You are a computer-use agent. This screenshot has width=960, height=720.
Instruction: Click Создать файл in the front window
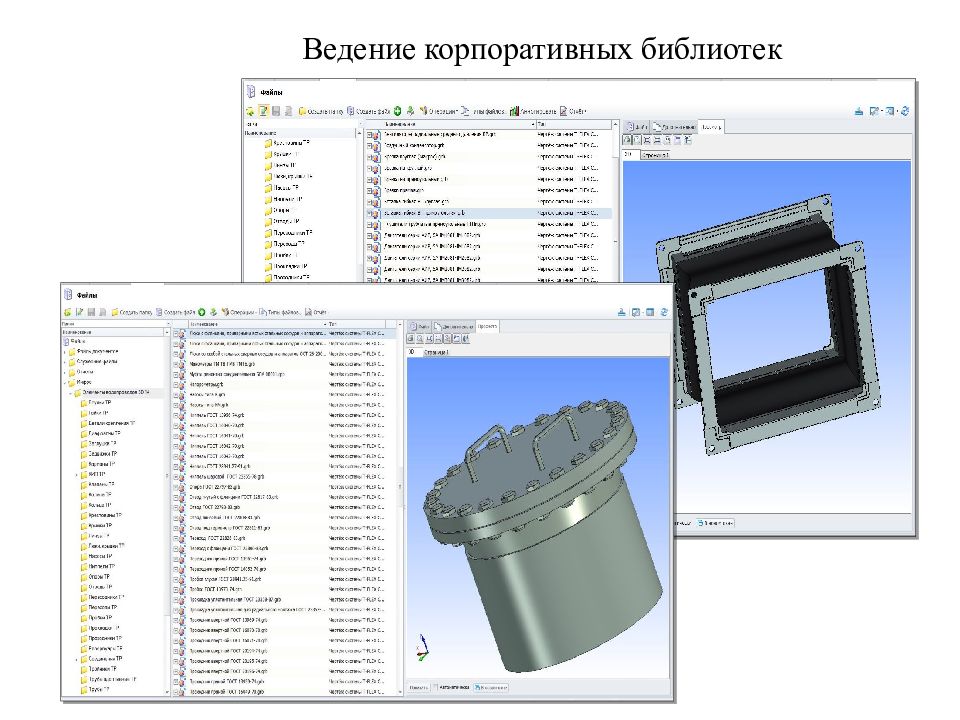click(x=176, y=312)
